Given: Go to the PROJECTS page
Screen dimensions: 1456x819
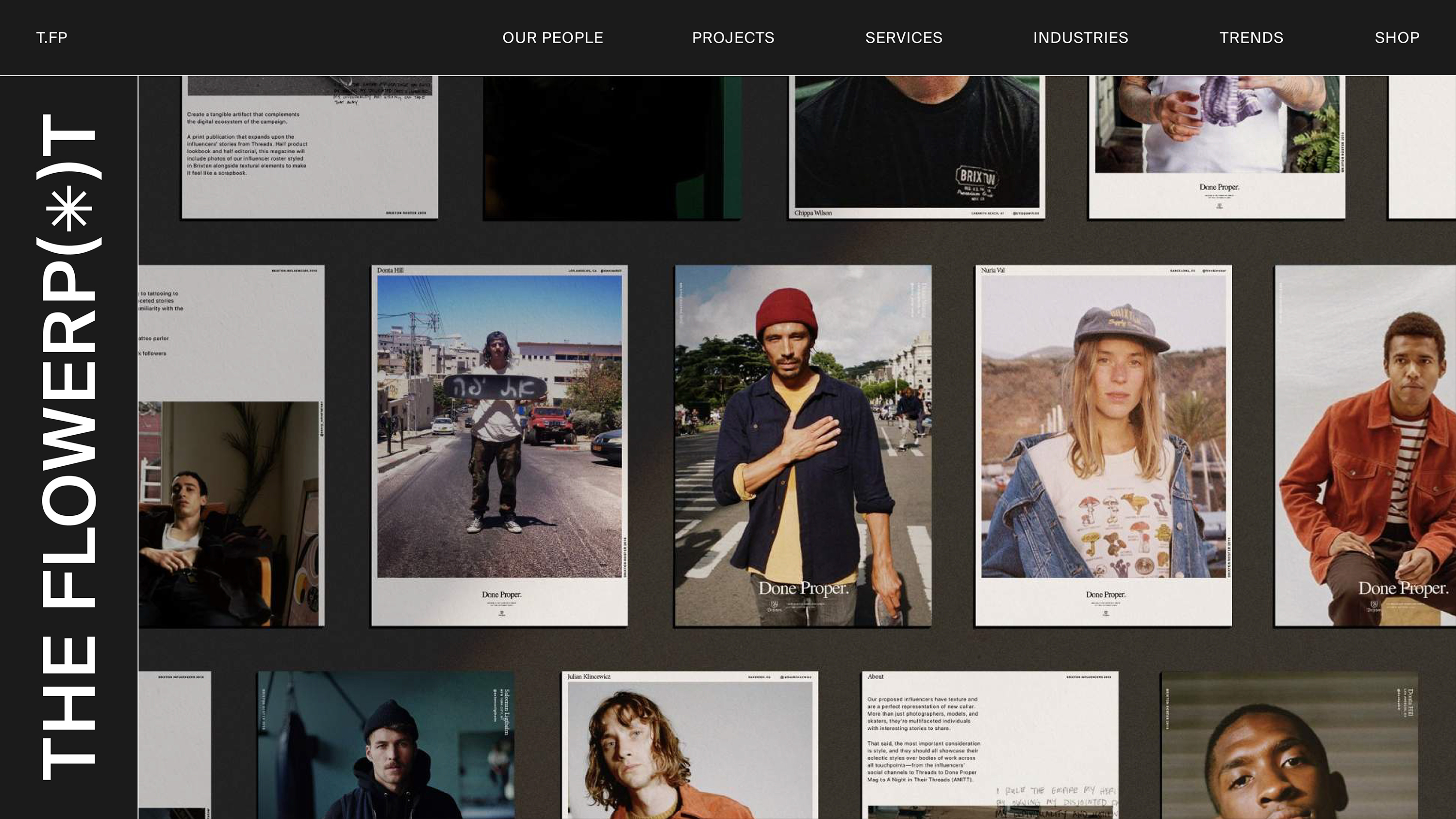Looking at the screenshot, I should (733, 37).
